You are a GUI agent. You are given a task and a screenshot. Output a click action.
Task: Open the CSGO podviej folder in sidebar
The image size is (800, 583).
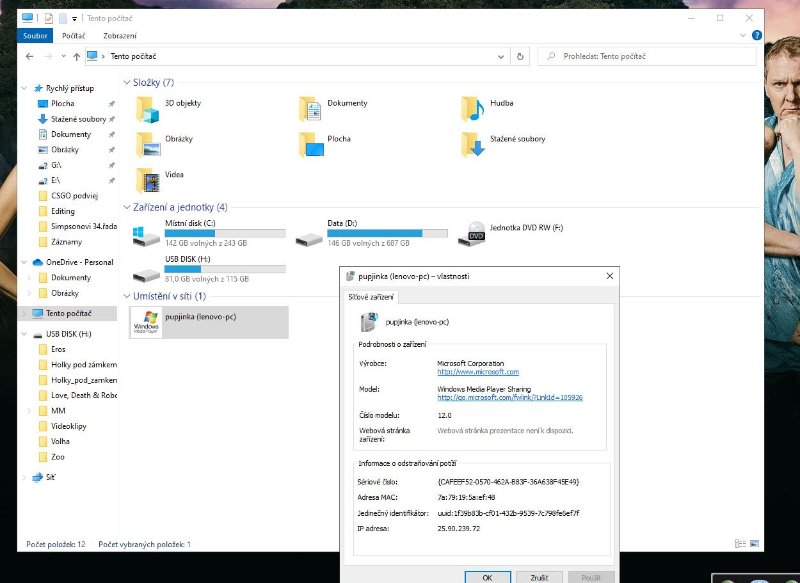[74, 196]
